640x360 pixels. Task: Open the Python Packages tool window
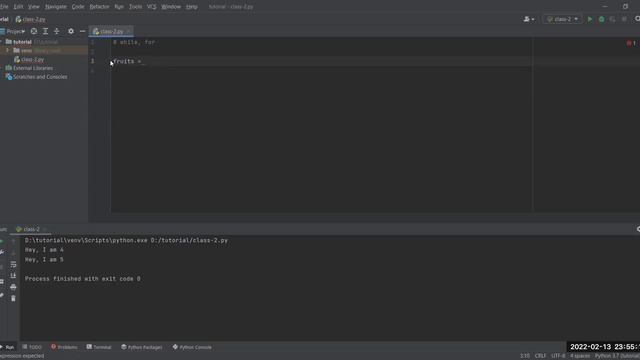tap(142, 347)
